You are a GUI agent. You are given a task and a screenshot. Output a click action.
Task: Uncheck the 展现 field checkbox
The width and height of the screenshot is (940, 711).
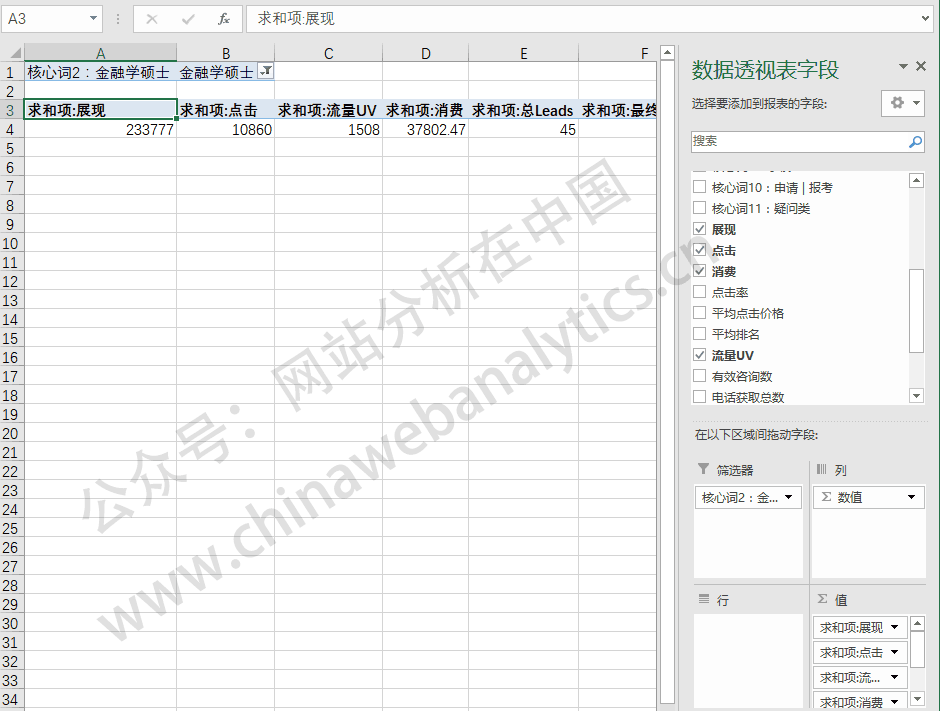699,230
